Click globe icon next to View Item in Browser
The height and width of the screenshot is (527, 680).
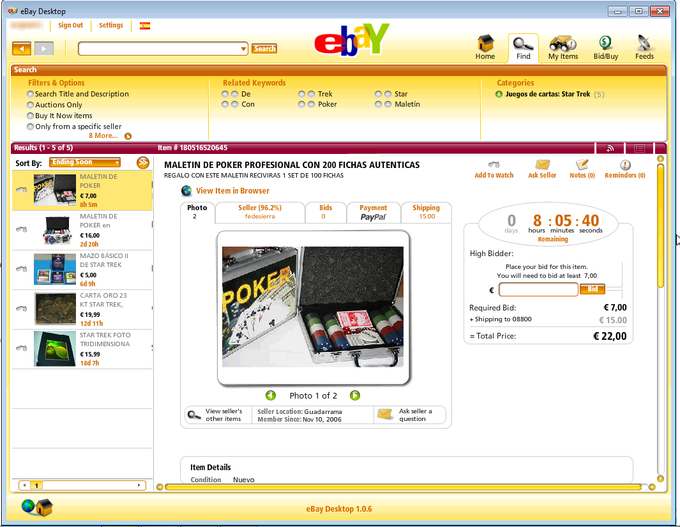click(x=186, y=190)
